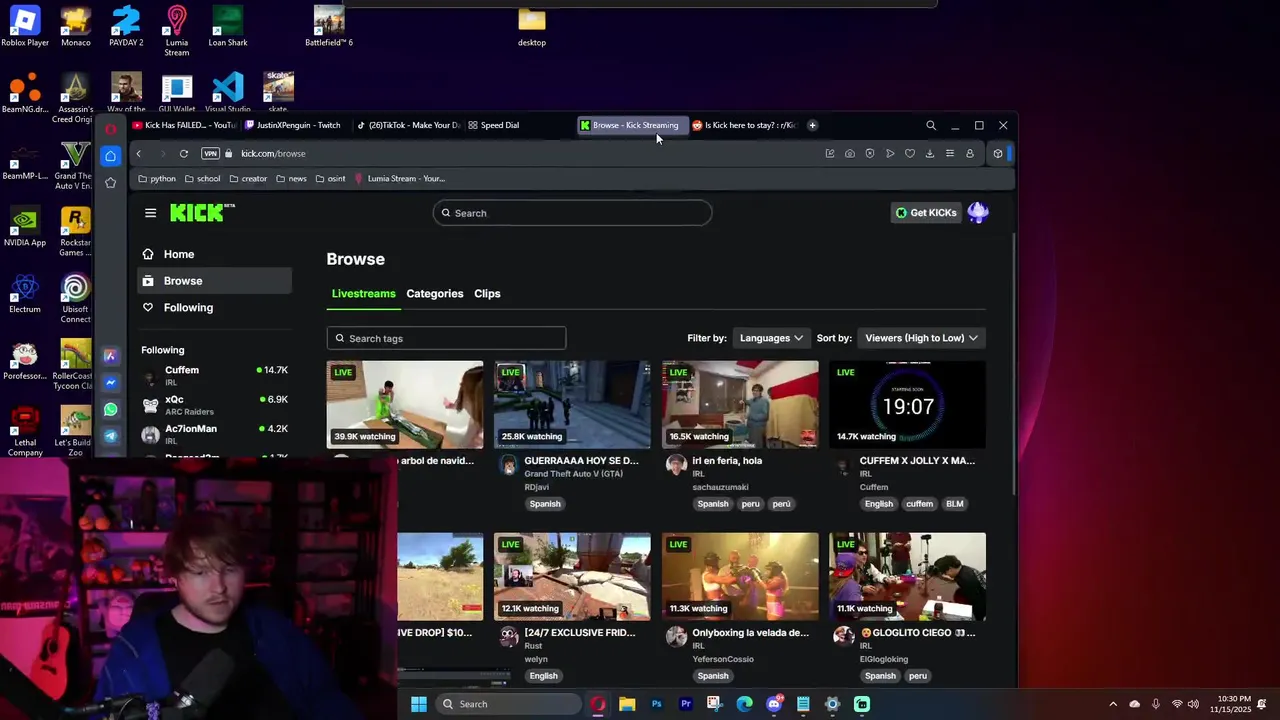Open a new browser tab
The height and width of the screenshot is (720, 1280).
click(812, 125)
